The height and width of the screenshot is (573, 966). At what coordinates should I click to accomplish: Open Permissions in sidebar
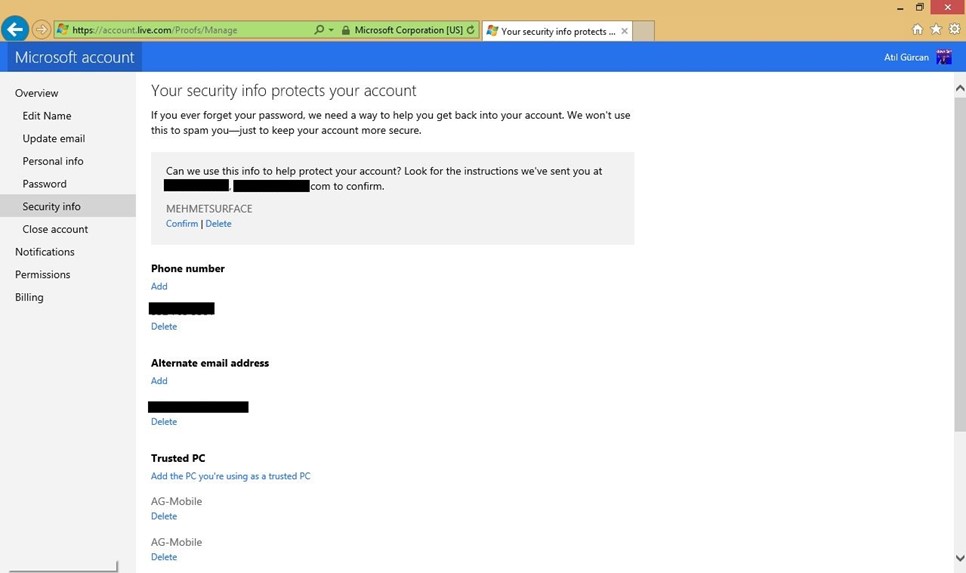[x=43, y=275]
